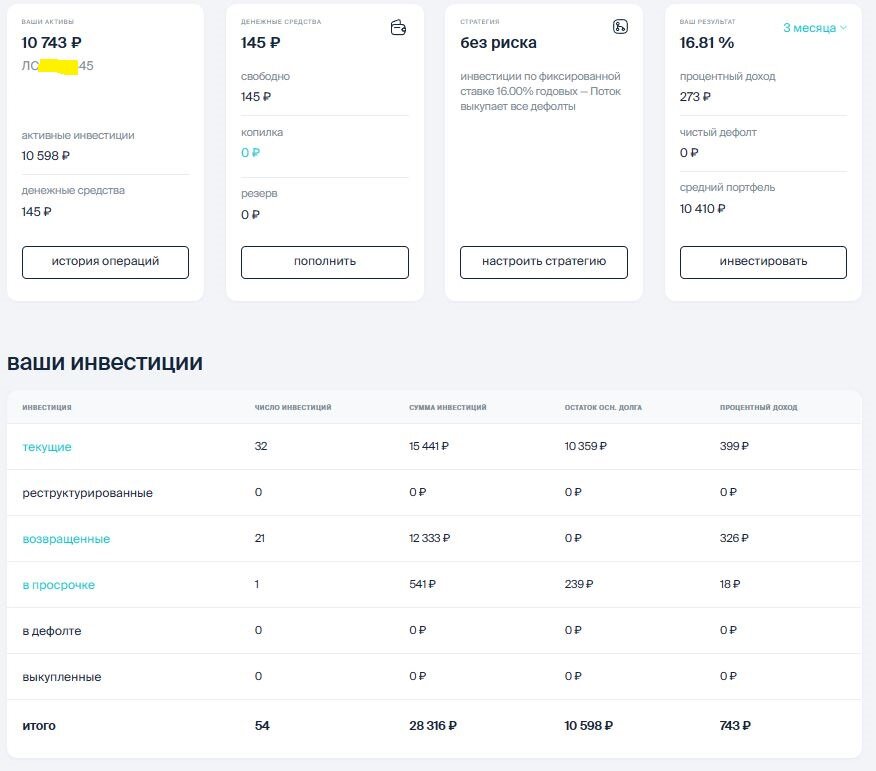Viewport: 876px width, 771px height.
Task: Click 541 ₽ in в просрочке row
Action: tap(422, 584)
